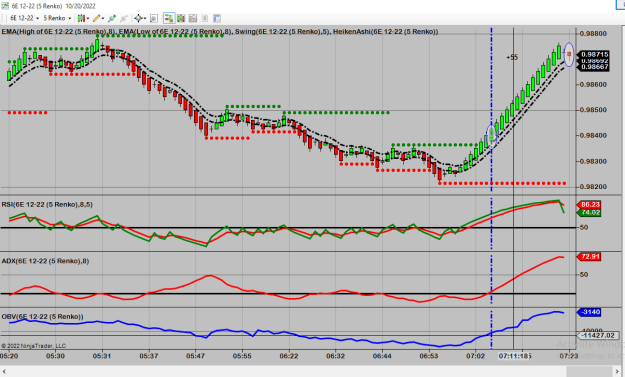Click the red 72.91 ADX value tag
The width and height of the screenshot is (625, 377).
[x=590, y=256]
